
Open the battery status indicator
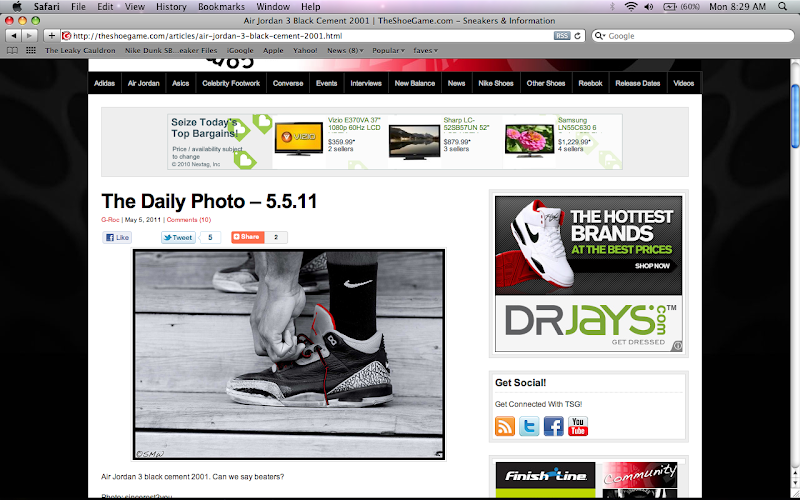pyautogui.click(x=681, y=7)
